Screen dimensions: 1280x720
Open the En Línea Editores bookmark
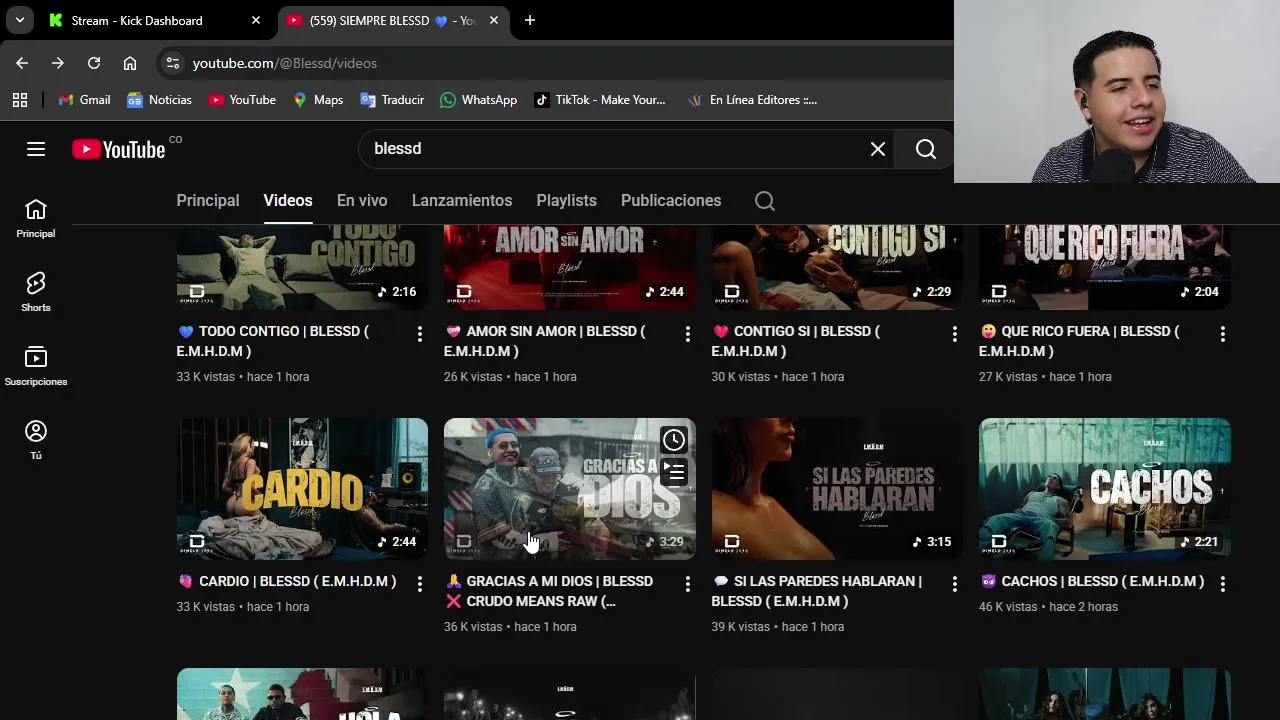[753, 100]
